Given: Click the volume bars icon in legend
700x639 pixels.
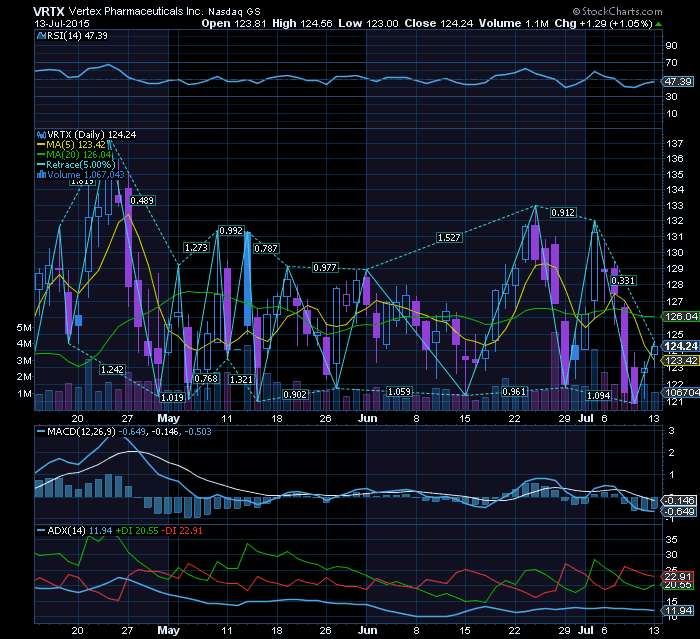Looking at the screenshot, I should tap(42, 175).
